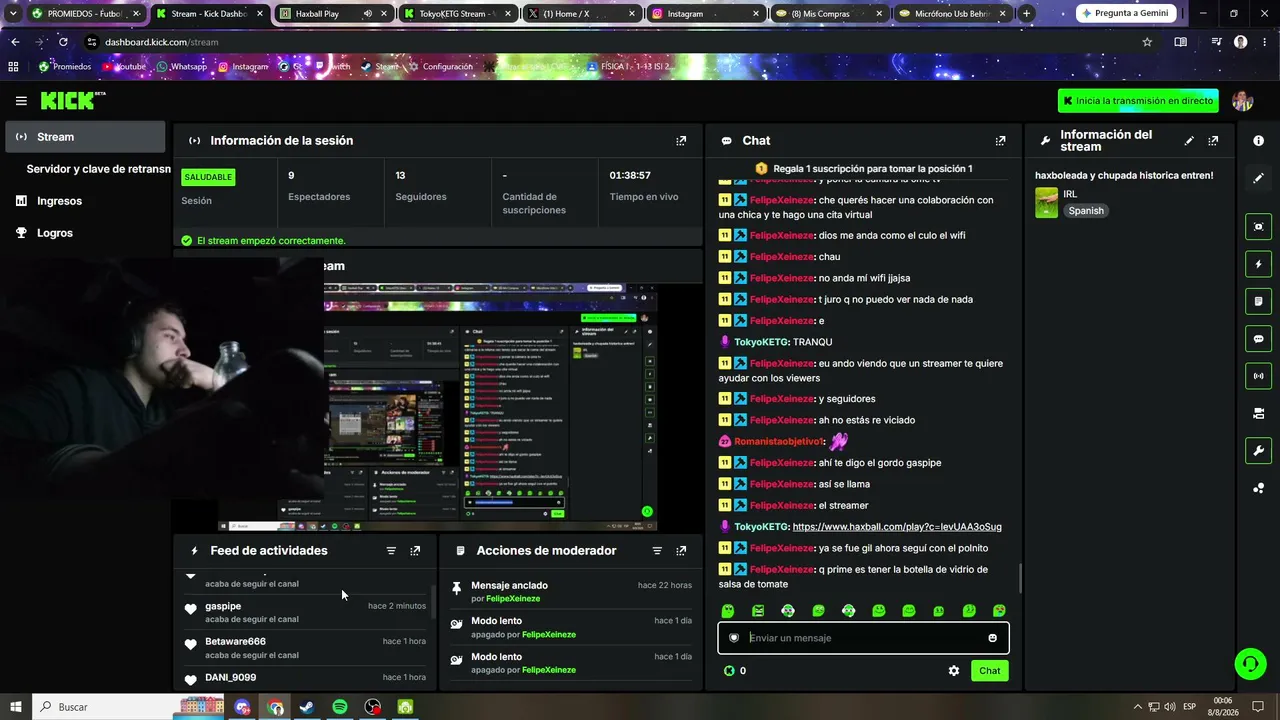Open Ingresos in the left sidebar
Image resolution: width=1280 pixels, height=720 pixels.
pyautogui.click(x=85, y=201)
